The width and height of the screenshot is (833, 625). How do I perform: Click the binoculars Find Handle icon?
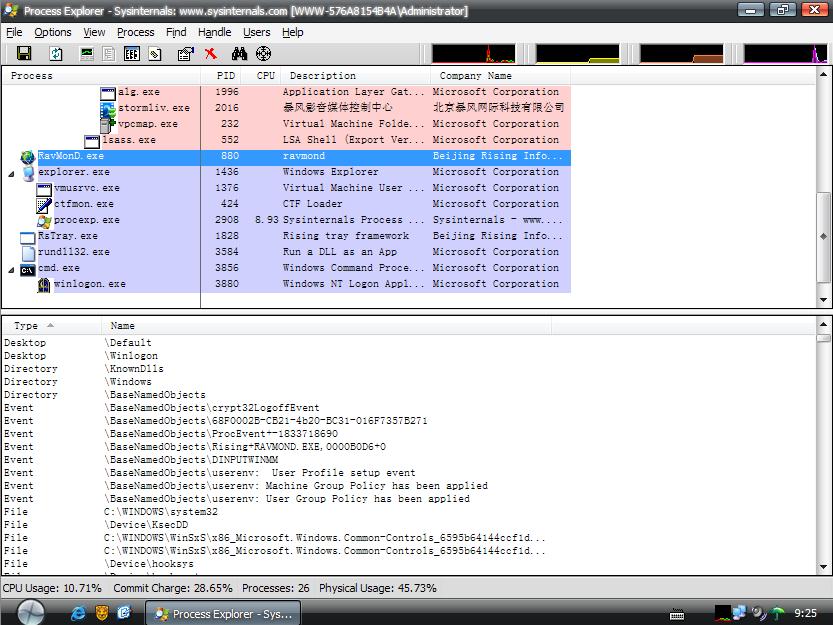[x=239, y=54]
